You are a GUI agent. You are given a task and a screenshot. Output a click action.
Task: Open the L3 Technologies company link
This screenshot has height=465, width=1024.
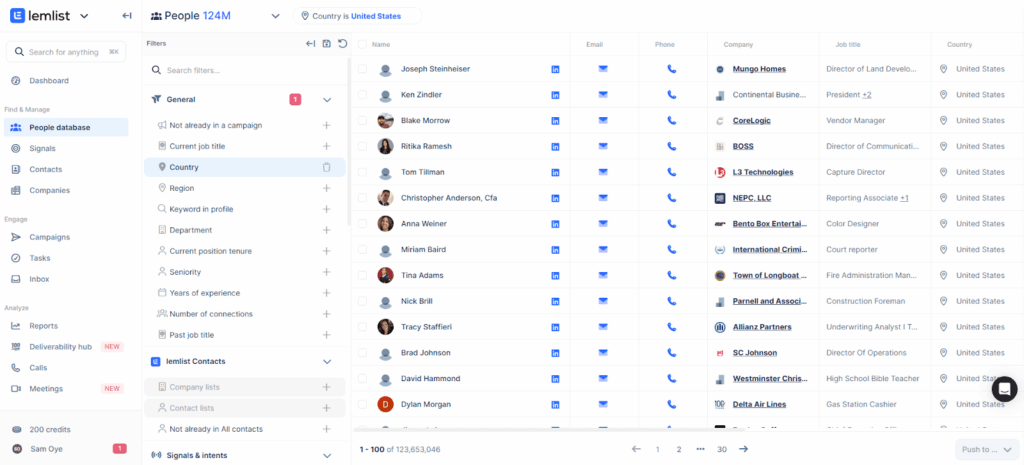763,172
